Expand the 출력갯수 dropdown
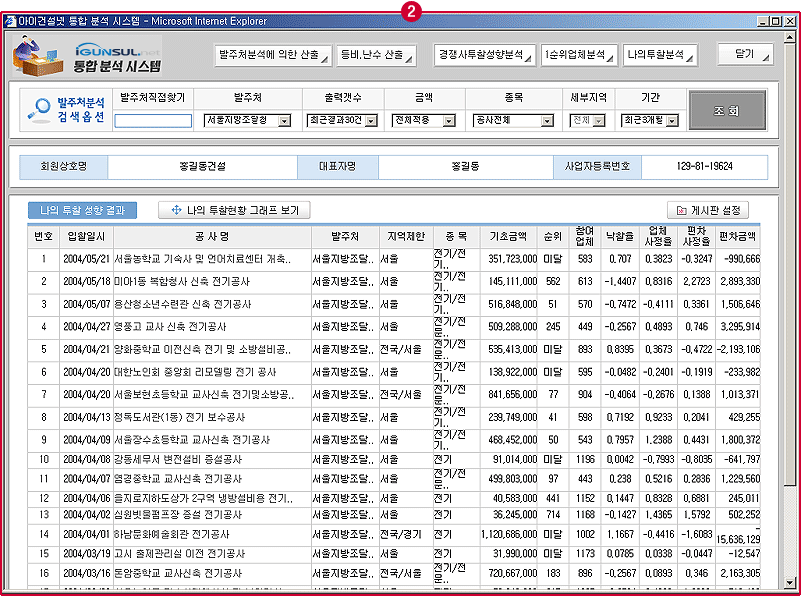The width and height of the screenshot is (801, 596). (x=342, y=121)
